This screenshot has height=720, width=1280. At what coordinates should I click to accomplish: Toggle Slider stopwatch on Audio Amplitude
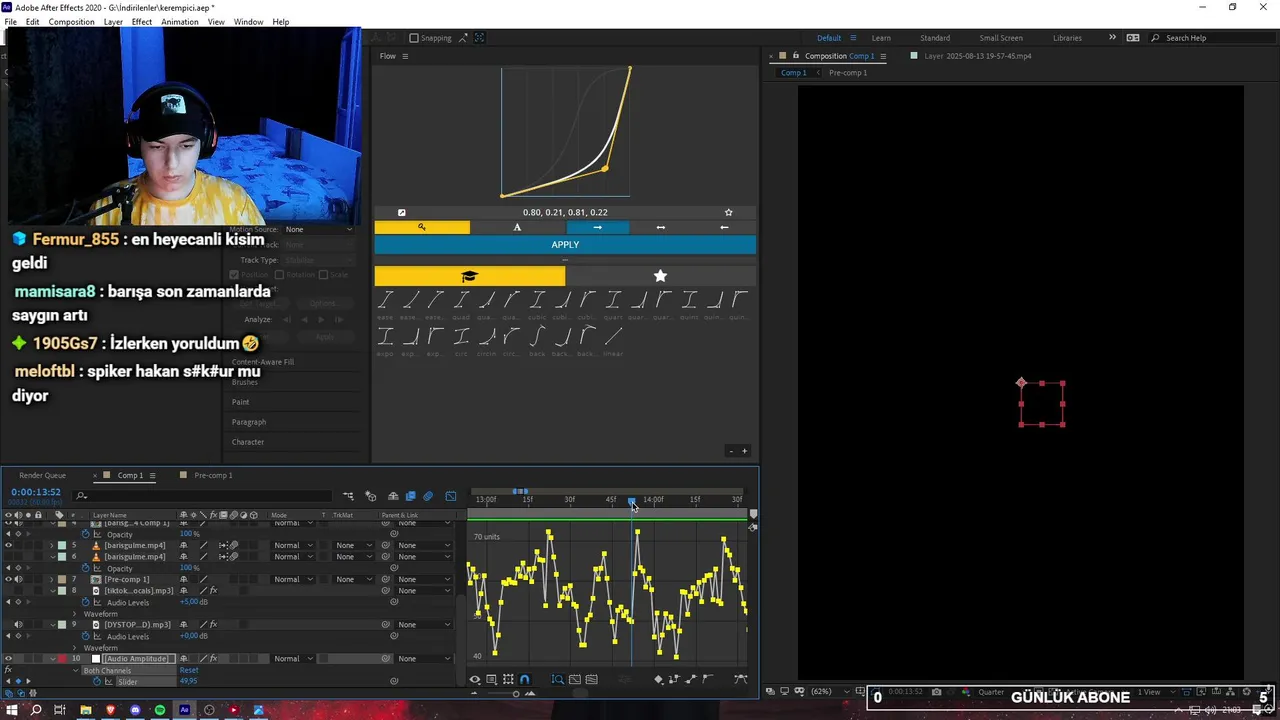[x=97, y=681]
